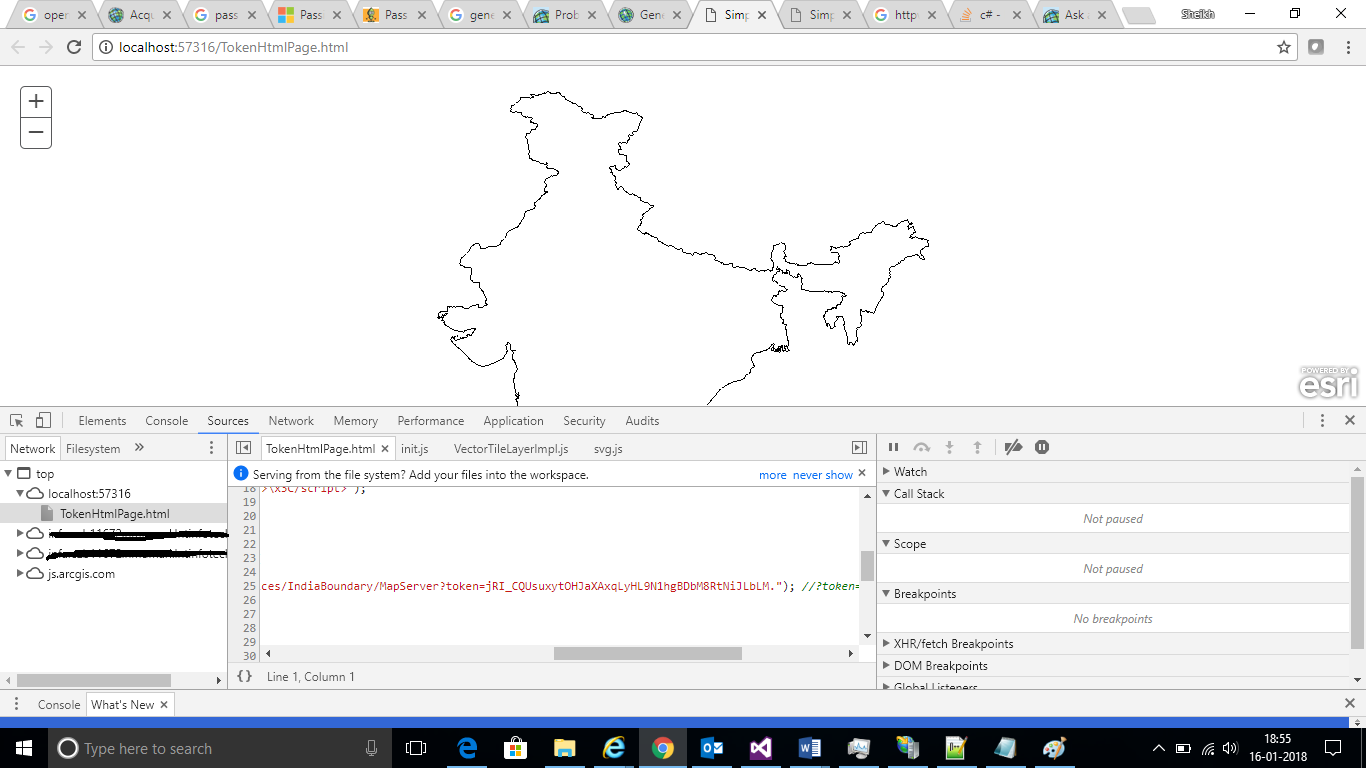Close the What's New drawer tab
Screen dimensions: 1366x768
click(164, 704)
